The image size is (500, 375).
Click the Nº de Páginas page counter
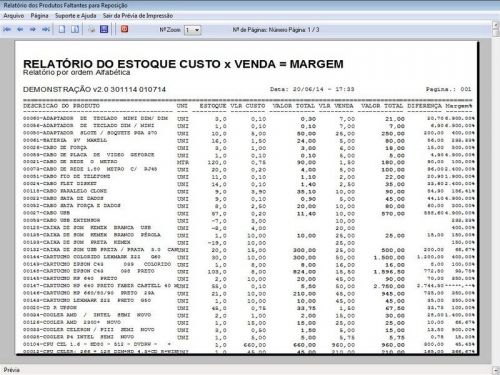(276, 30)
